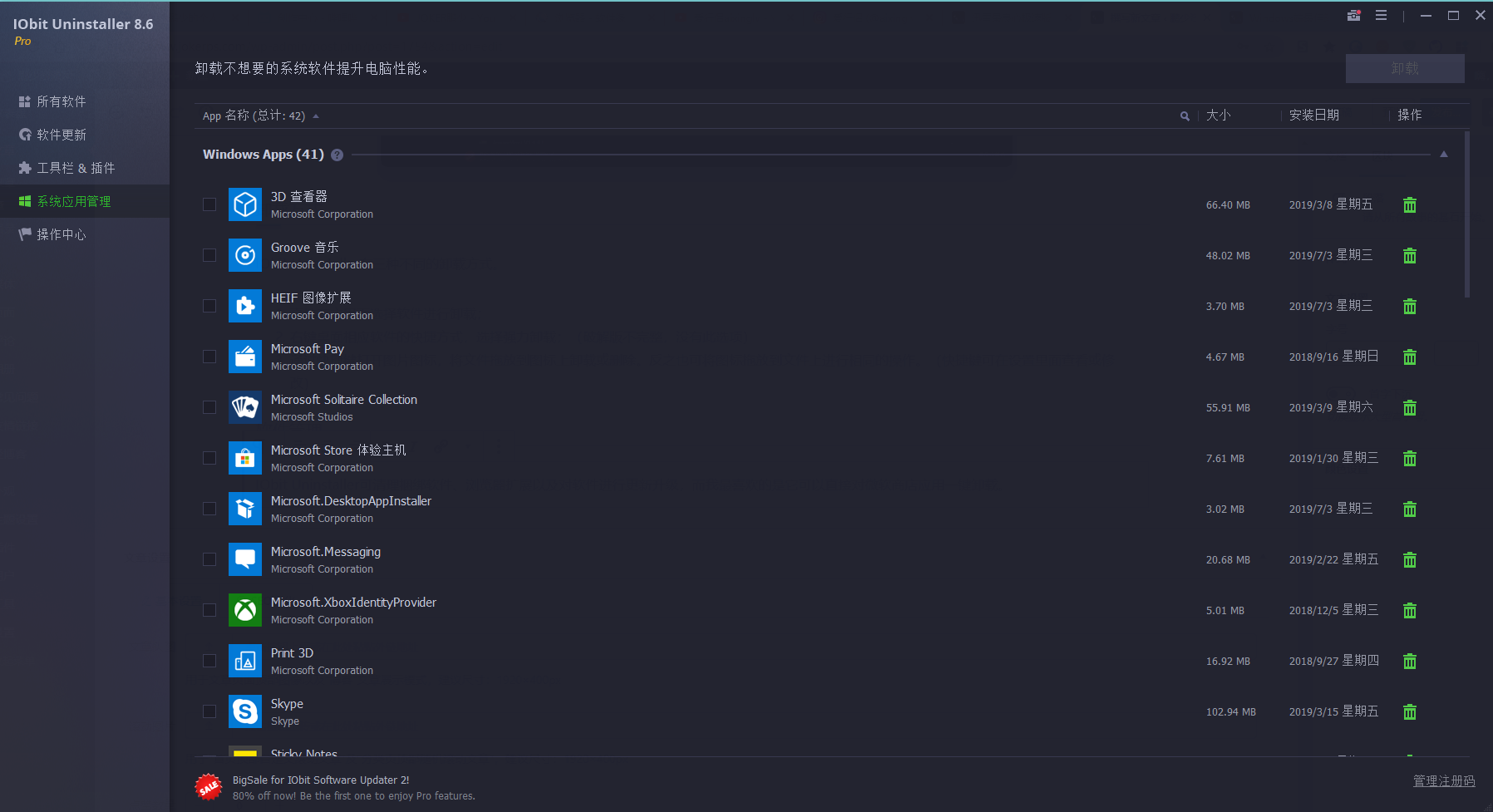Click the trash icon for Microsoft.Messaging
This screenshot has height=812, width=1493.
[1410, 559]
